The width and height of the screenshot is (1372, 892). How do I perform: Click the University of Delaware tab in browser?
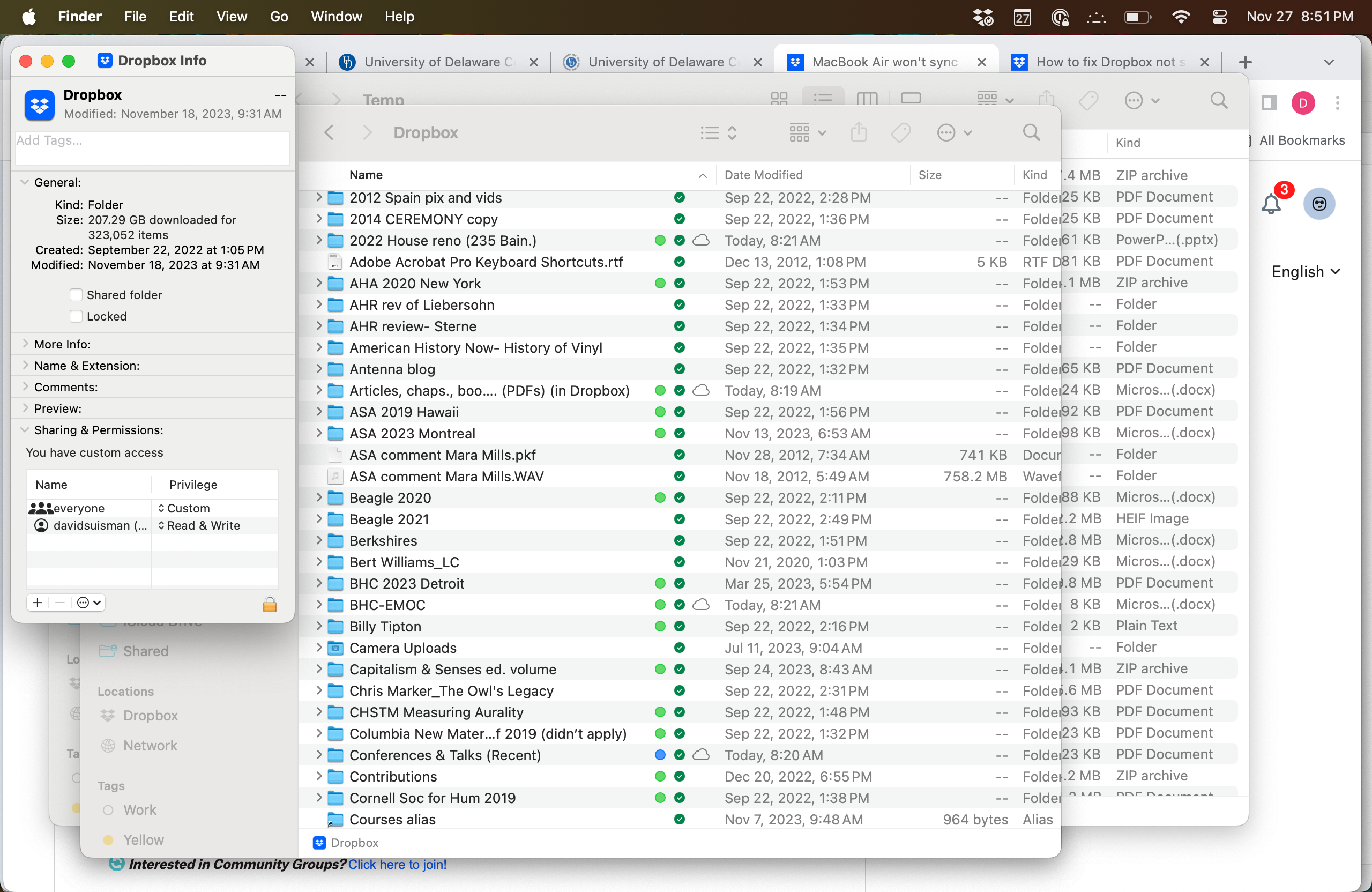click(x=437, y=60)
